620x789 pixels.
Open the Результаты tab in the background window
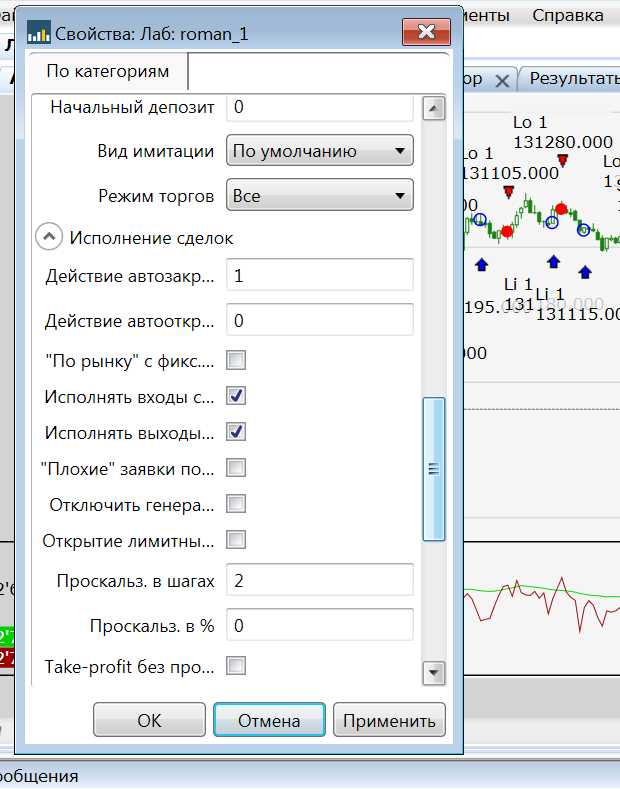pos(574,78)
